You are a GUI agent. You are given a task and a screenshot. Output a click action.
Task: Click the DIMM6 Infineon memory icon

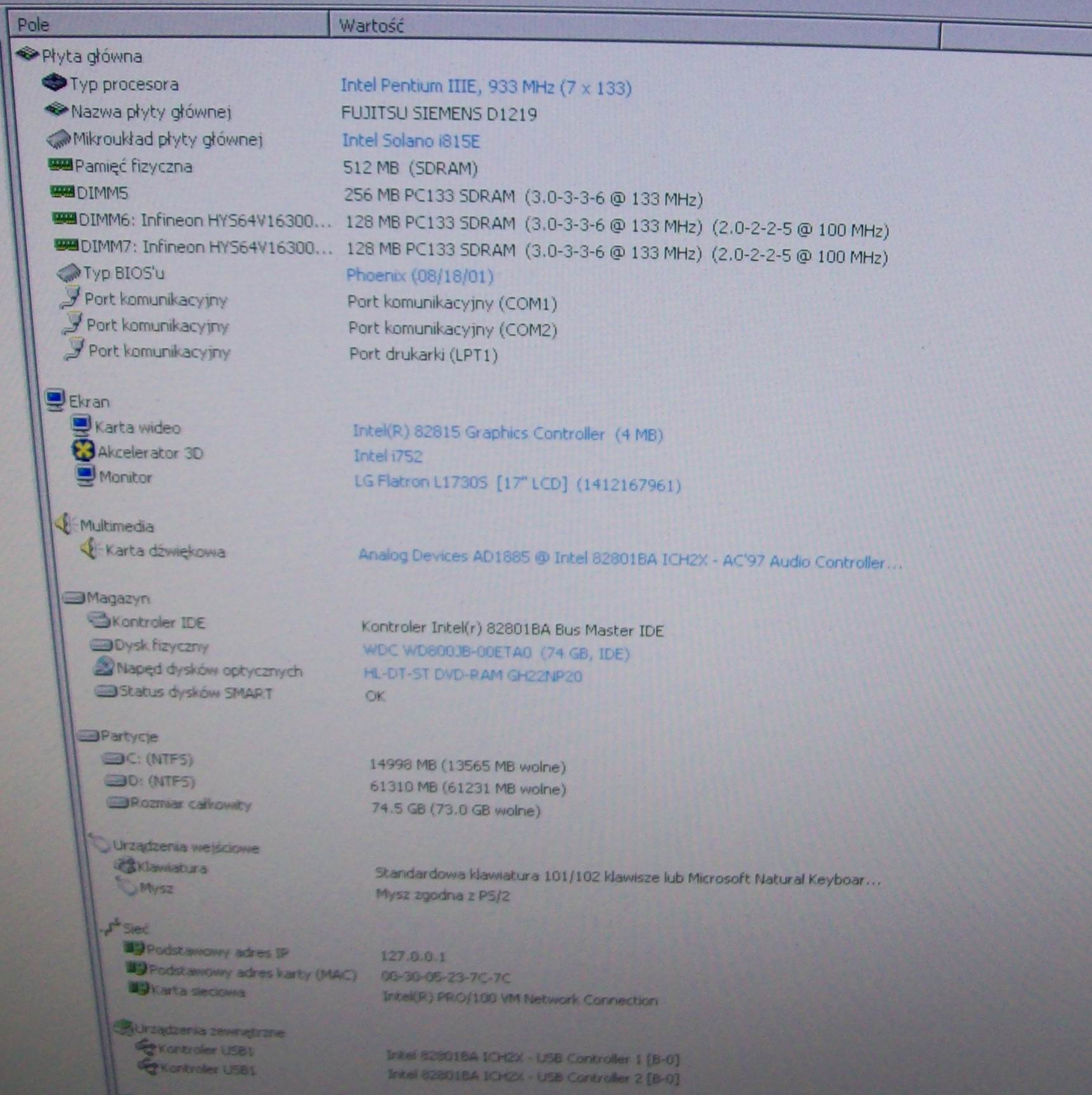[x=64, y=219]
